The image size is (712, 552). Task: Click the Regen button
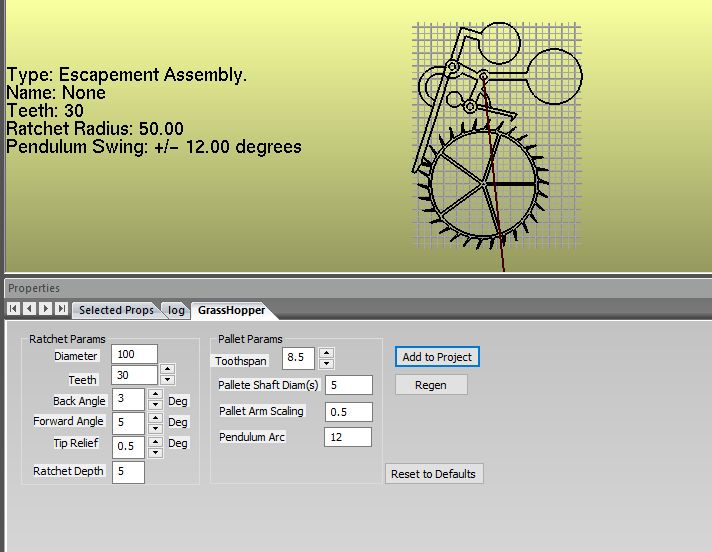click(431, 385)
